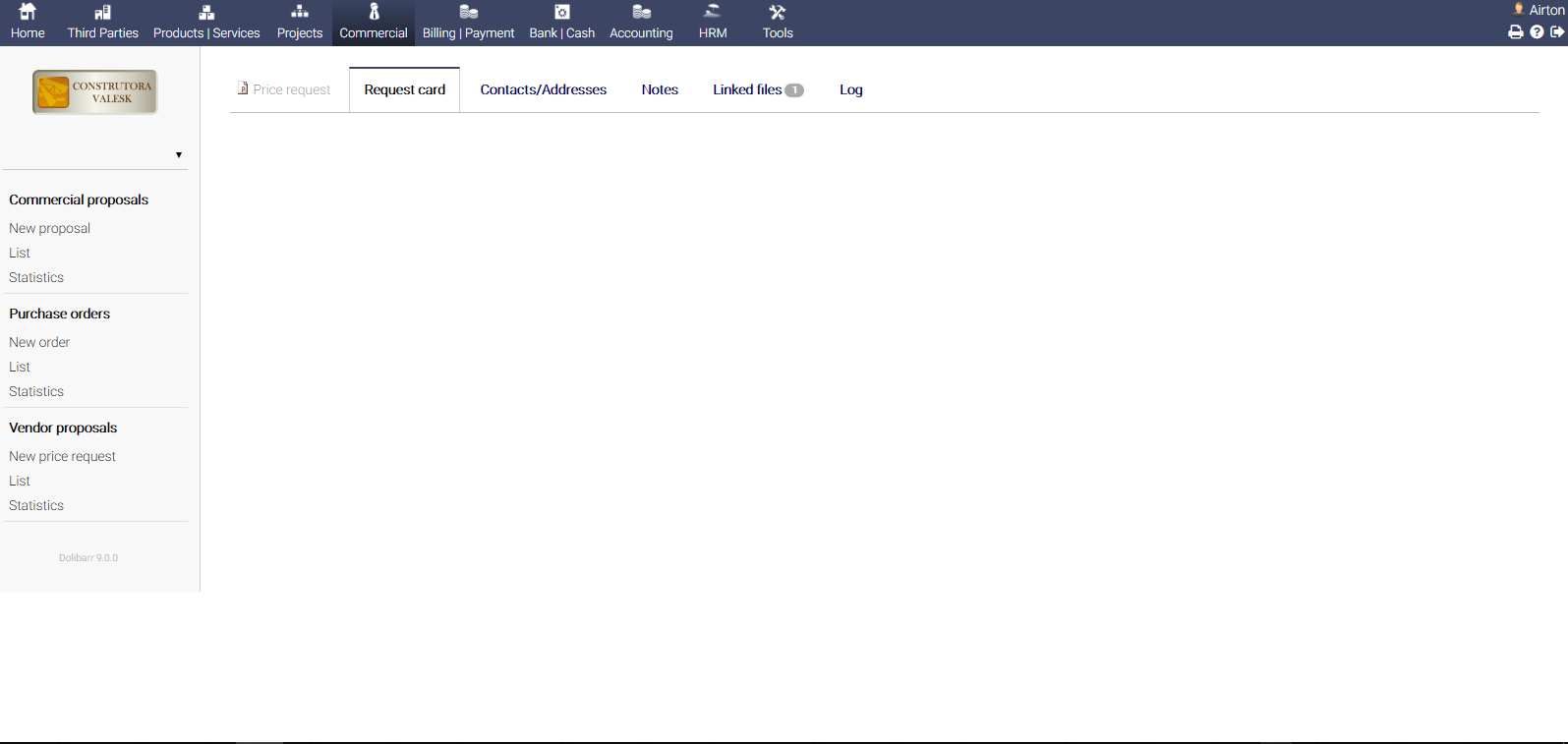Click the New proposal link
The width and height of the screenshot is (1568, 744).
click(50, 228)
